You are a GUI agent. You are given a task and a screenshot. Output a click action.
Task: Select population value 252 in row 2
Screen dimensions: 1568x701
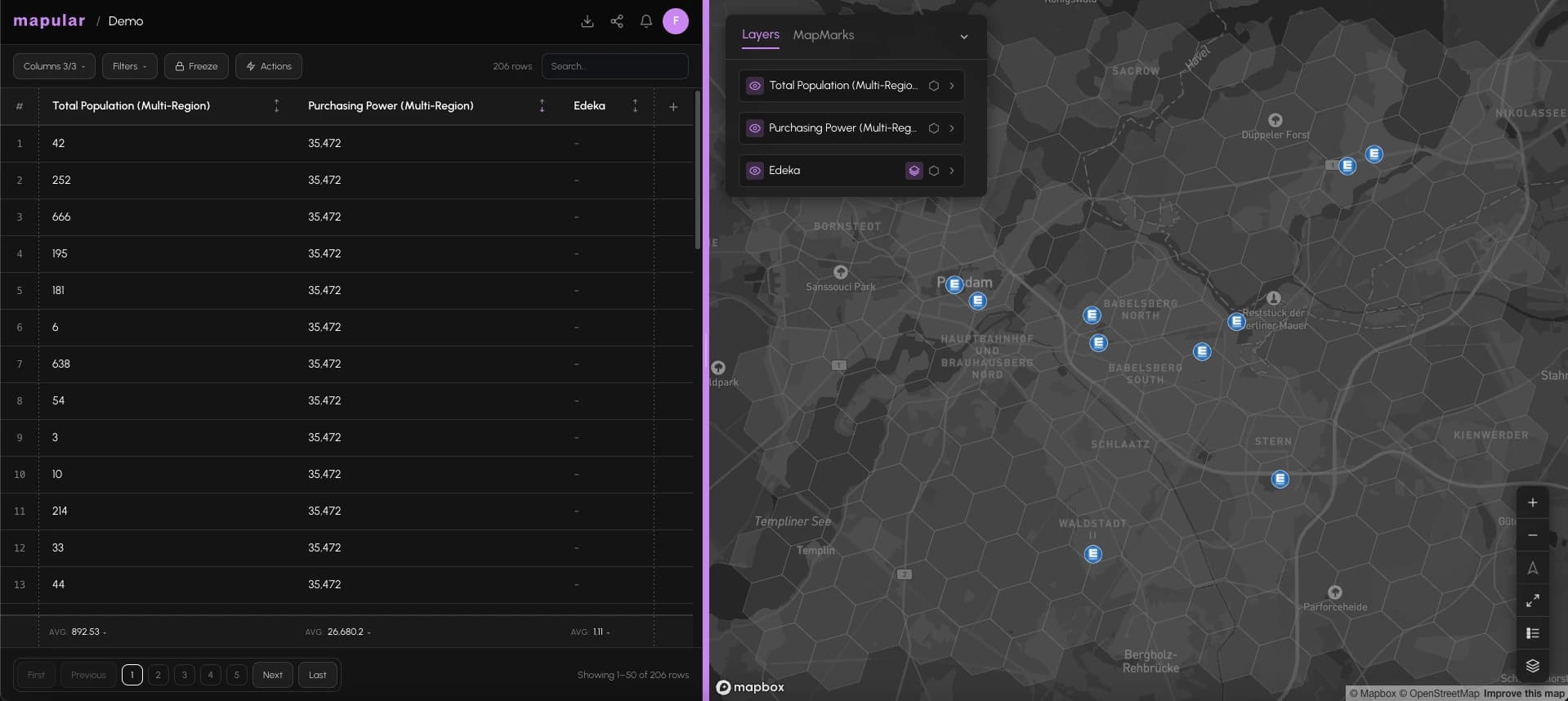(x=61, y=180)
